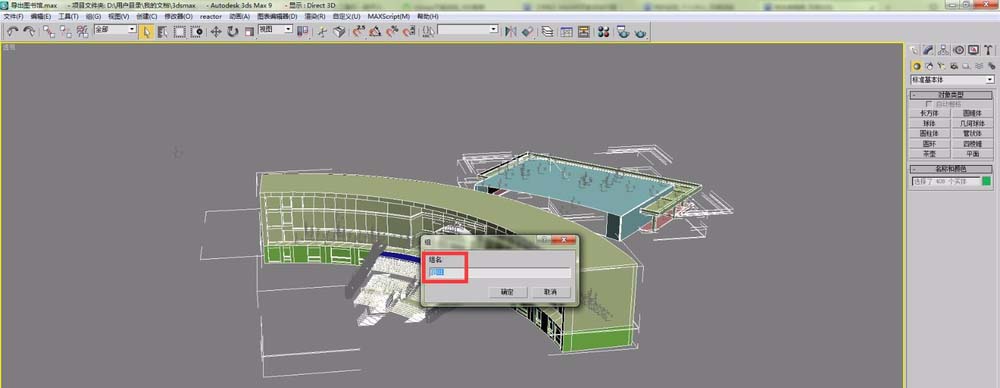Pick Rectangular Selection Region tool
Screen dimensions: 1000x388
[180, 31]
